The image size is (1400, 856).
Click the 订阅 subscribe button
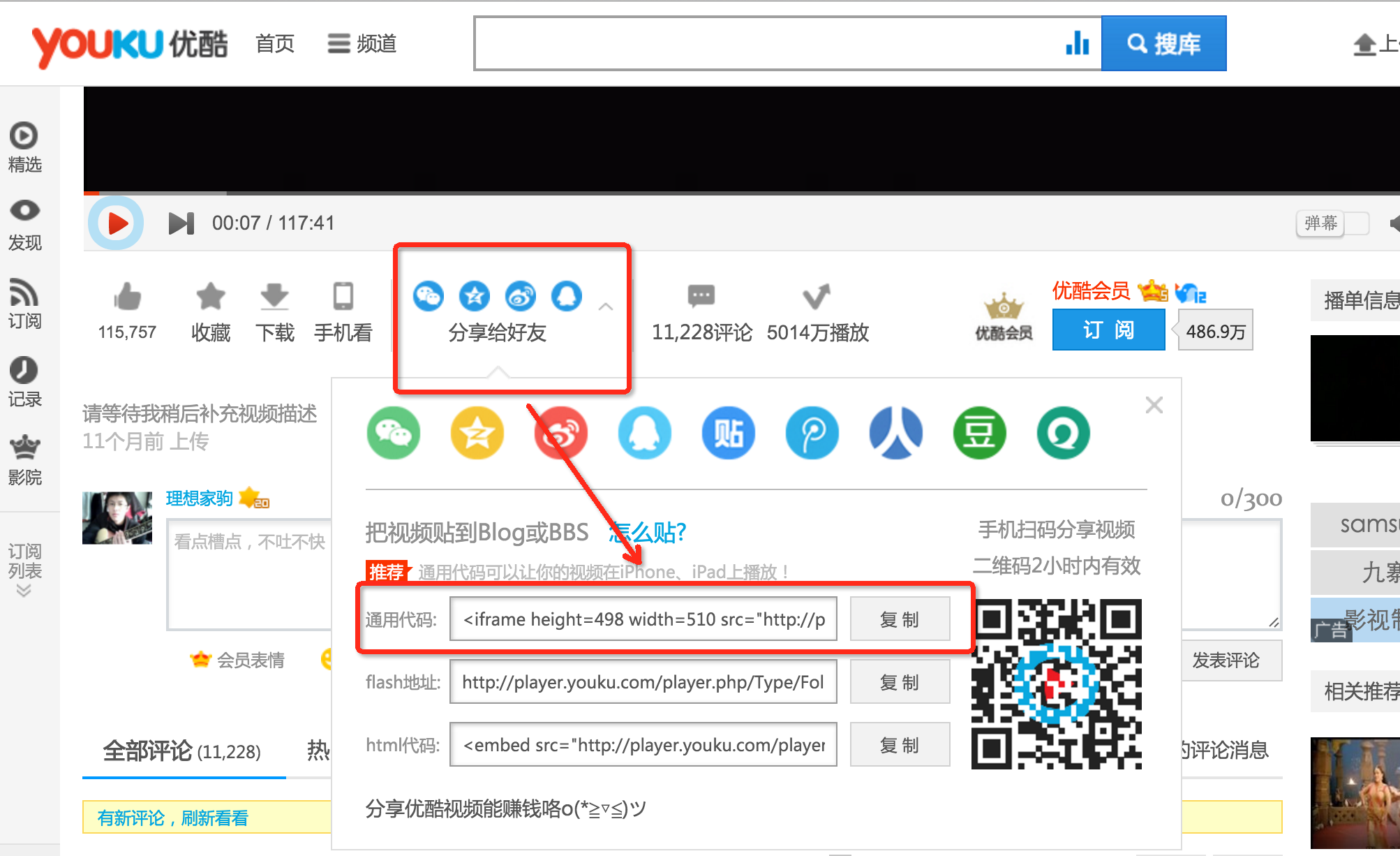click(1108, 330)
